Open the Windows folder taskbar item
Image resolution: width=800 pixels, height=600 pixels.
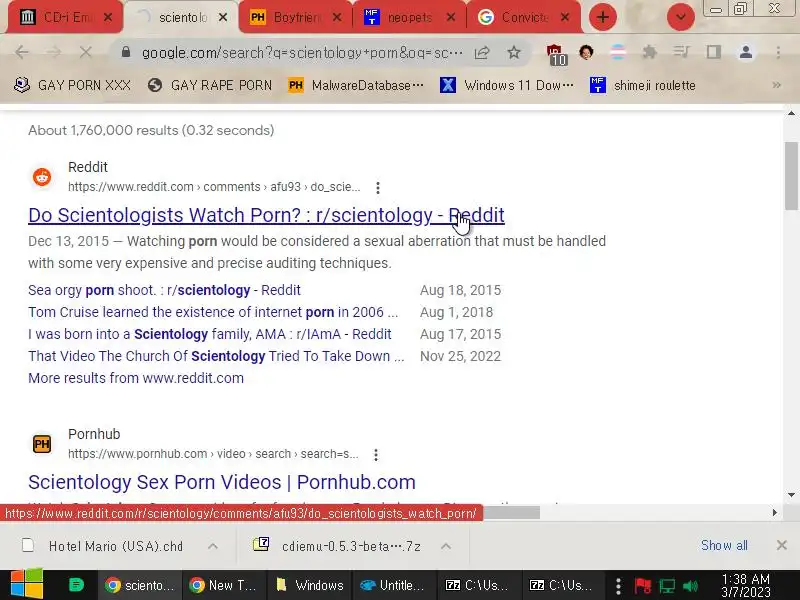pos(309,585)
